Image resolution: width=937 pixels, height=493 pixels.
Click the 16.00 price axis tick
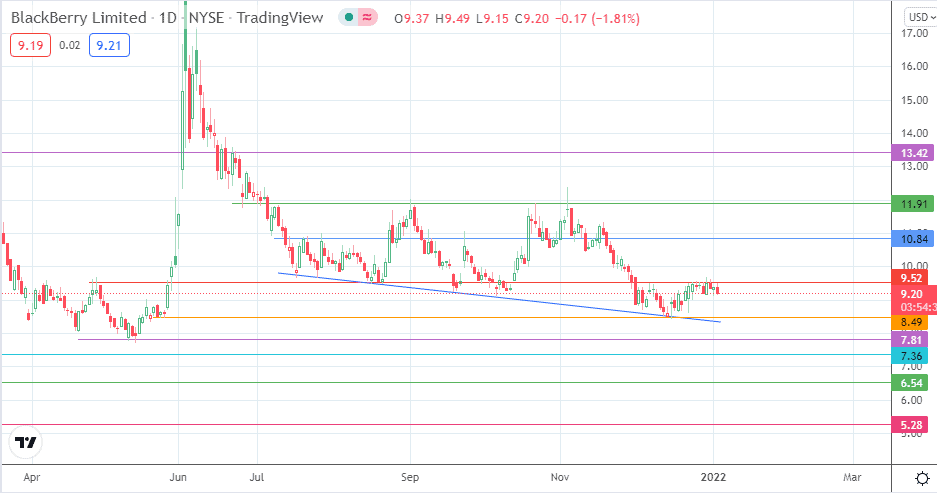click(914, 66)
